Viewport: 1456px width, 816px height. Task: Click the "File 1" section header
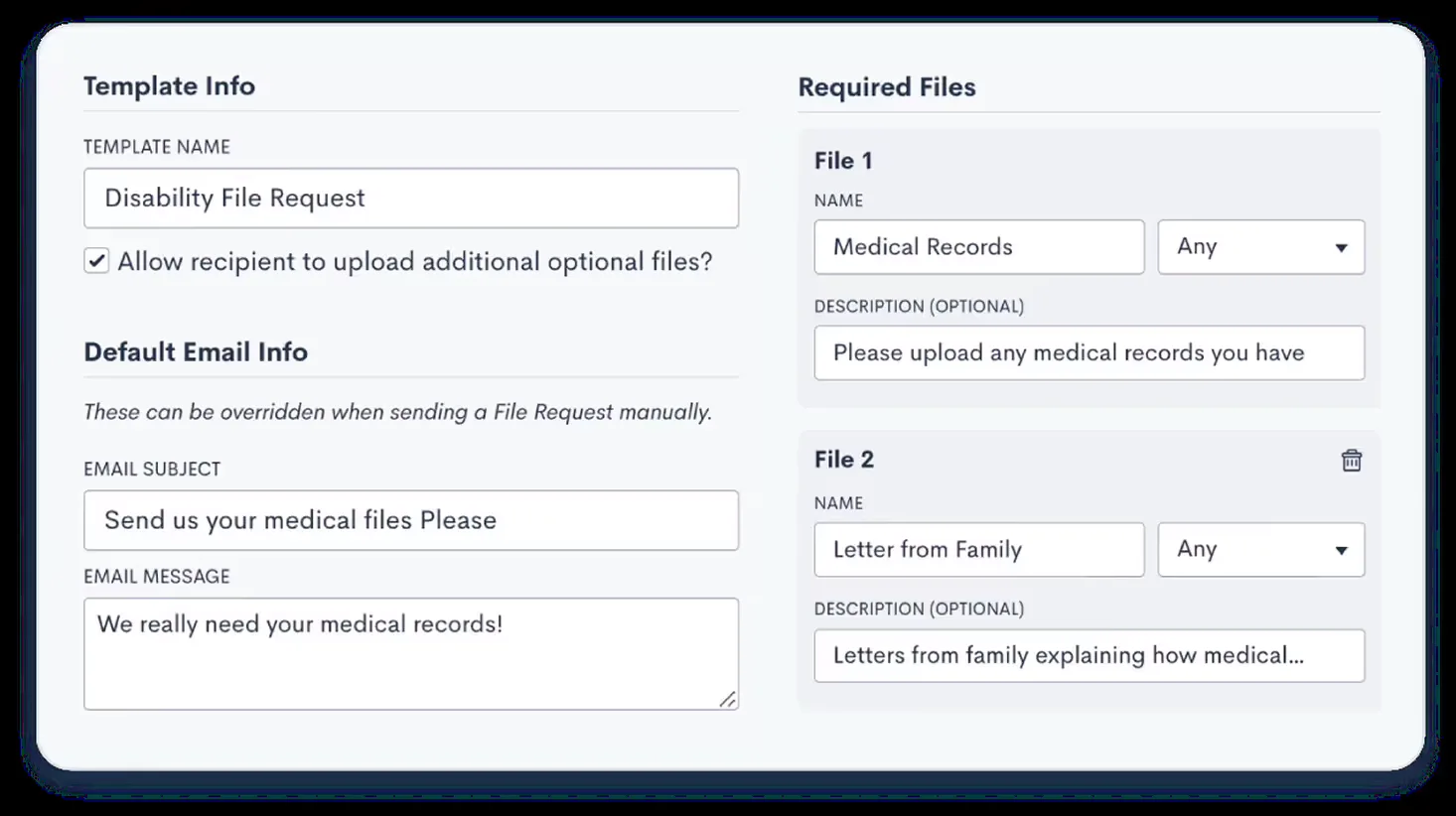pyautogui.click(x=843, y=161)
